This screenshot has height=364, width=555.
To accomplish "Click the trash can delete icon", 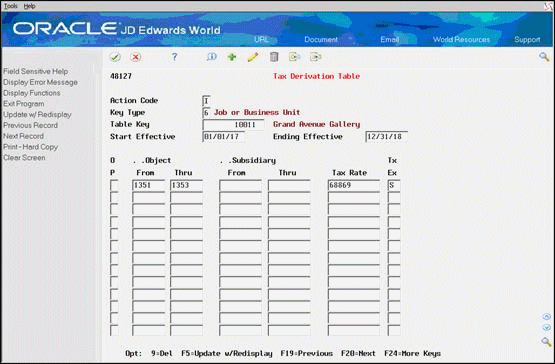I will [x=274, y=57].
